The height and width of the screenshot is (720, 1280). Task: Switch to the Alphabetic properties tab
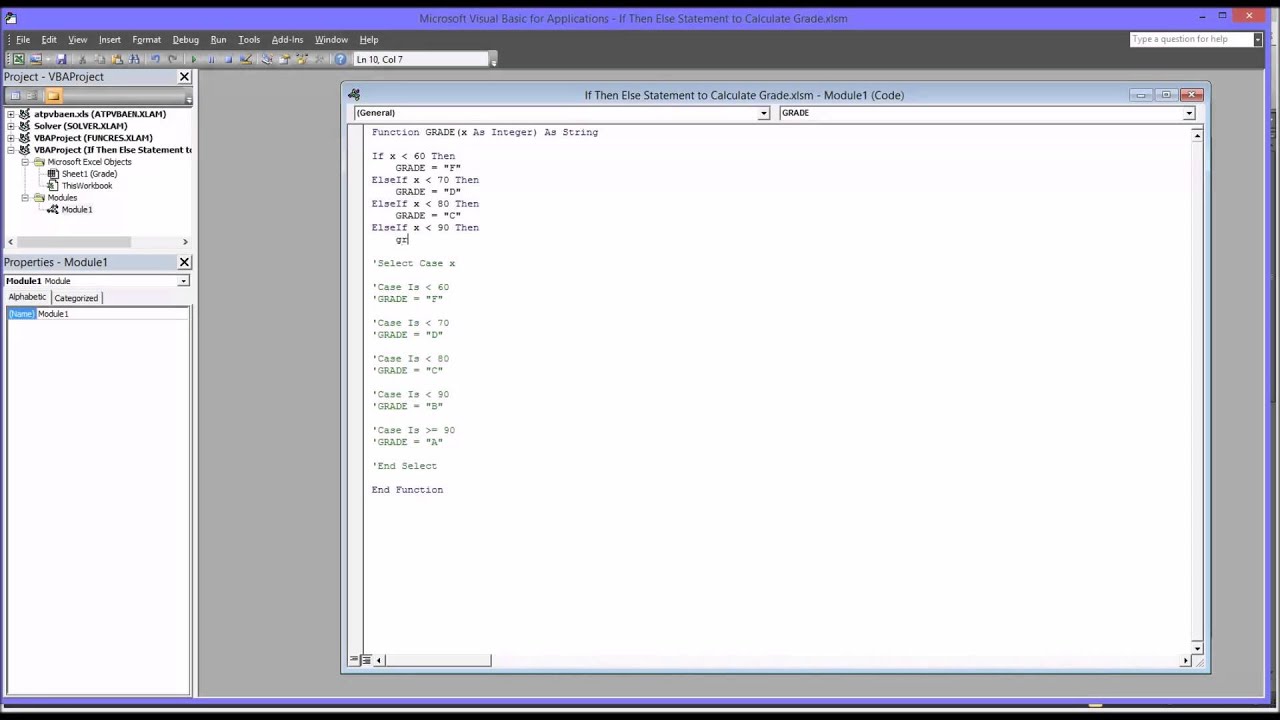[27, 297]
